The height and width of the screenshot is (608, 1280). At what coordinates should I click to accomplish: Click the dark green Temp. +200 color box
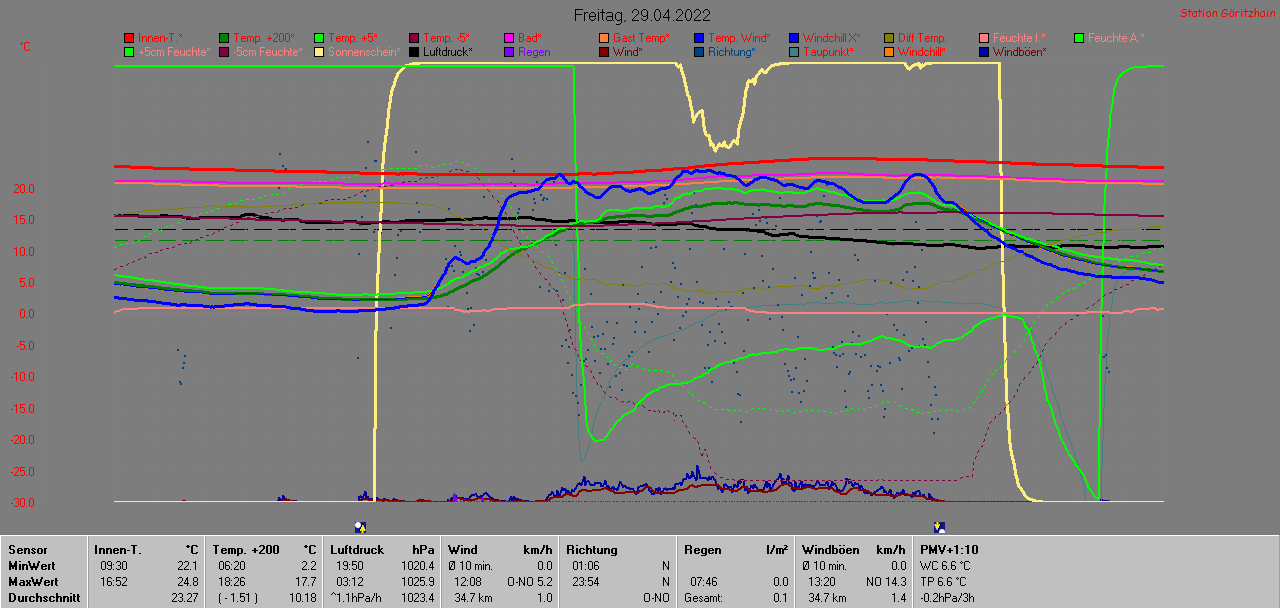[224, 38]
